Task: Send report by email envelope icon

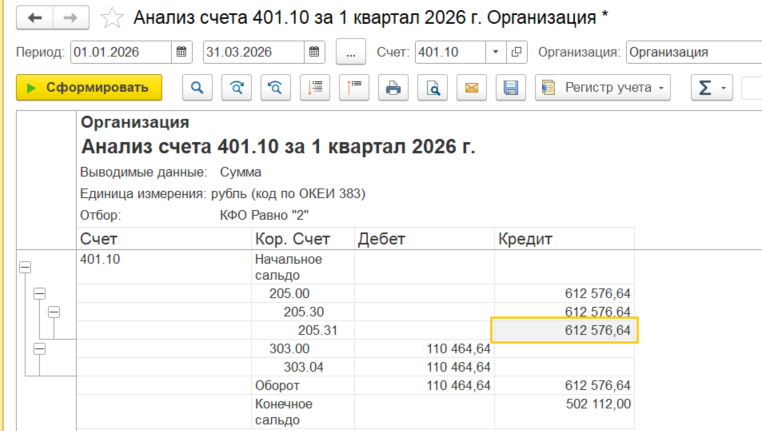Action: 471,87
